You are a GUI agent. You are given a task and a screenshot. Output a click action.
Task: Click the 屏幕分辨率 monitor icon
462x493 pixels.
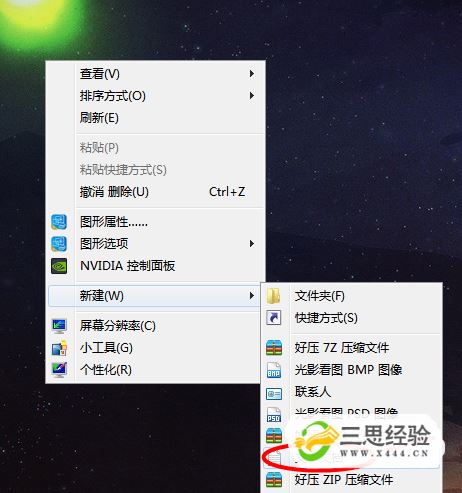pyautogui.click(x=59, y=326)
